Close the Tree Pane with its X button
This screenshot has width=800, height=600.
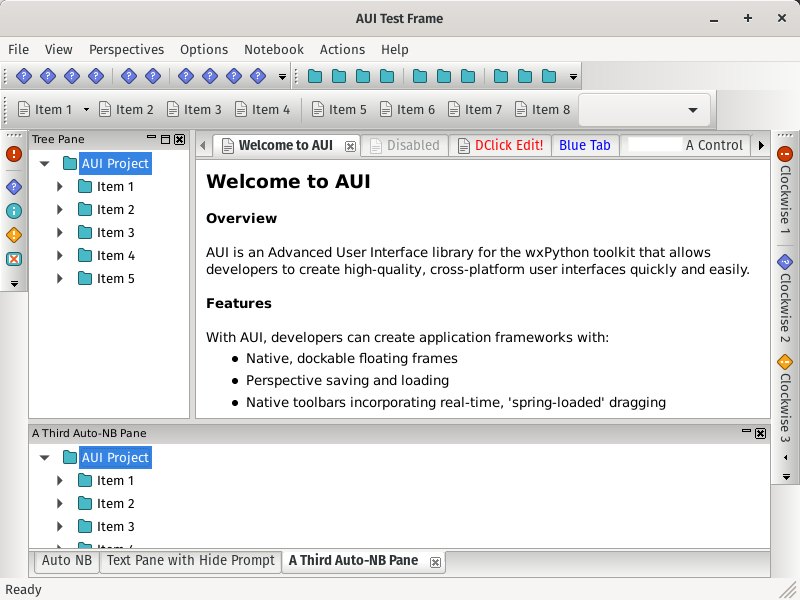pyautogui.click(x=180, y=139)
